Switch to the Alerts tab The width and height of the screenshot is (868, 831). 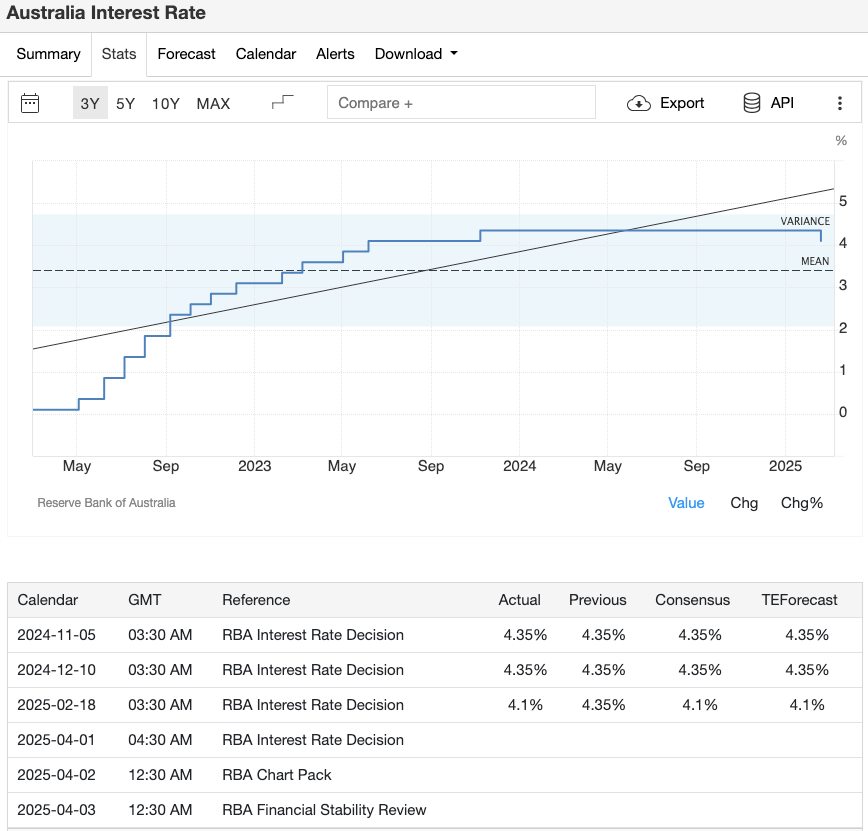point(335,54)
